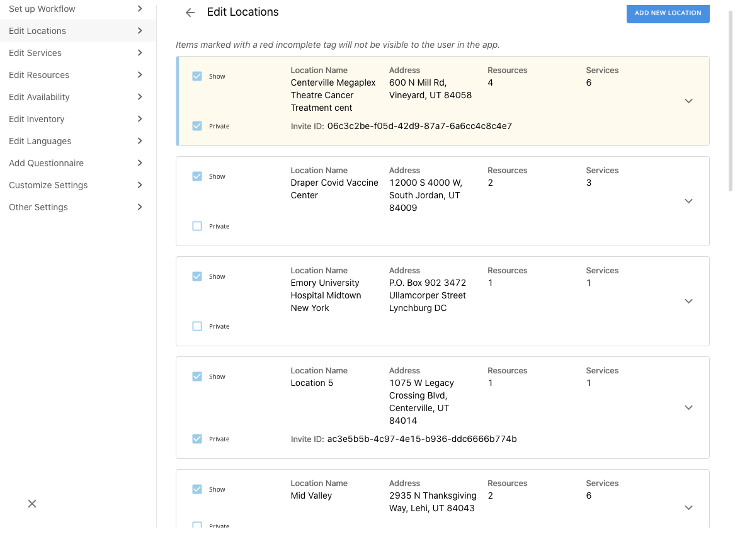This screenshot has width=741, height=533.
Task: Uncheck Private for Centerville Megaplex Theatre location
Action: point(197,126)
